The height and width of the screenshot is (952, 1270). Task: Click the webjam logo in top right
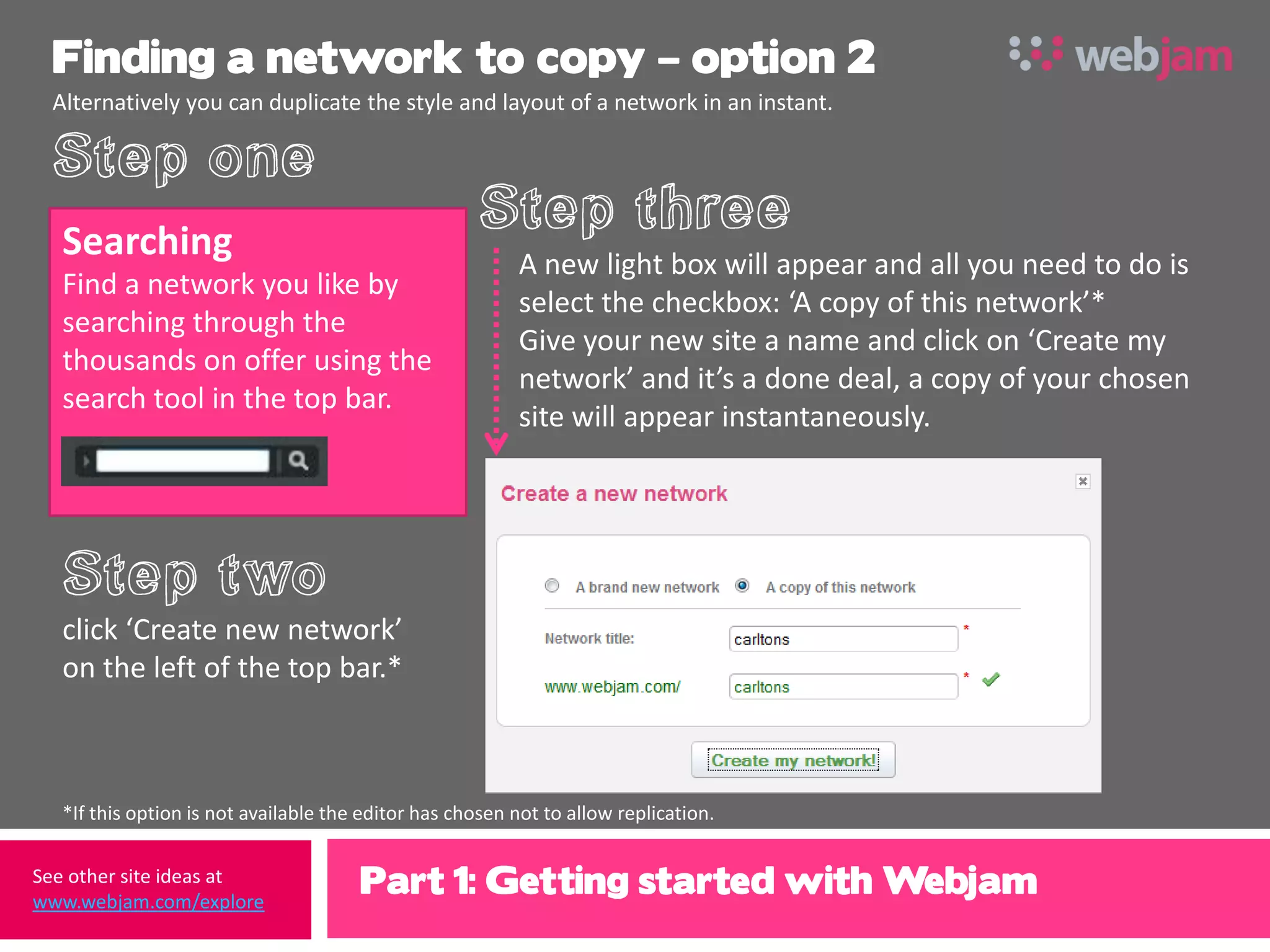point(1121,57)
